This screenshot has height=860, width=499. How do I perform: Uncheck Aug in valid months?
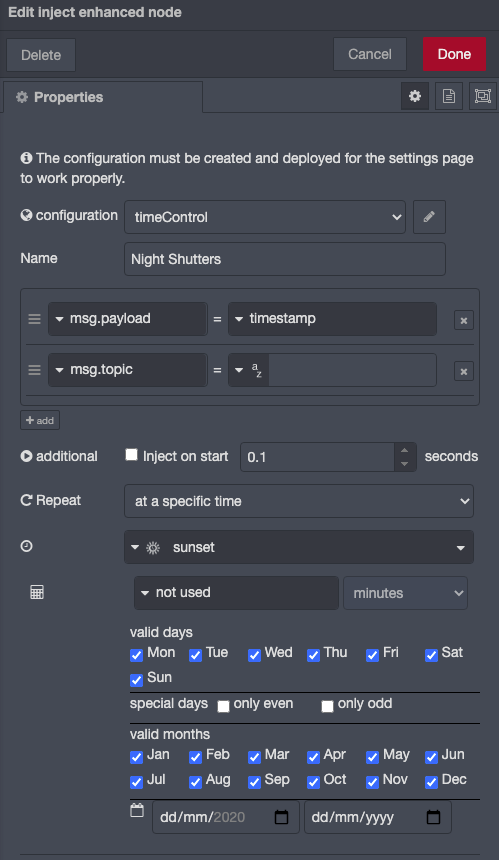click(x=195, y=782)
